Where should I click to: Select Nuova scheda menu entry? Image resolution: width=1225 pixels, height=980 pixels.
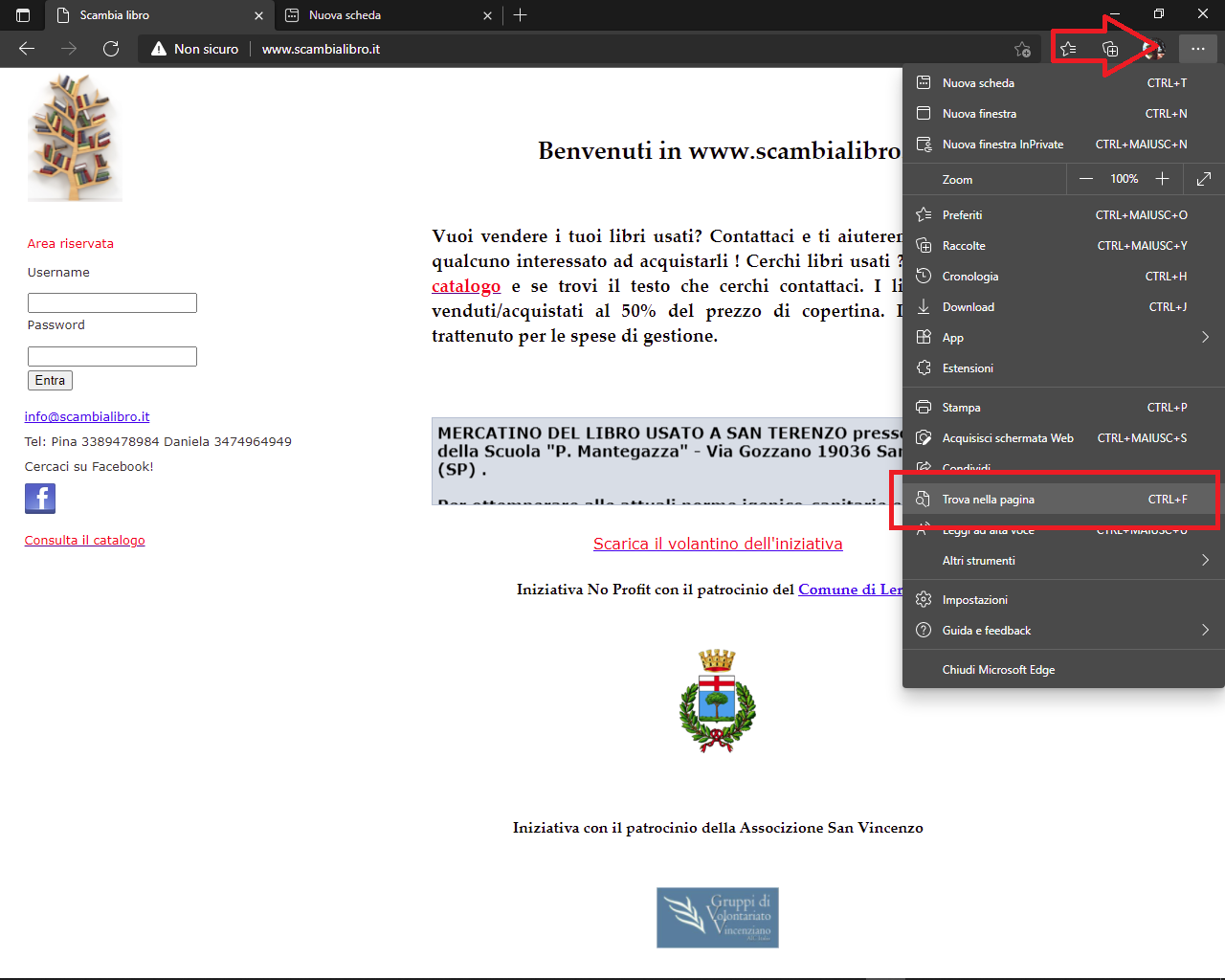(1063, 83)
